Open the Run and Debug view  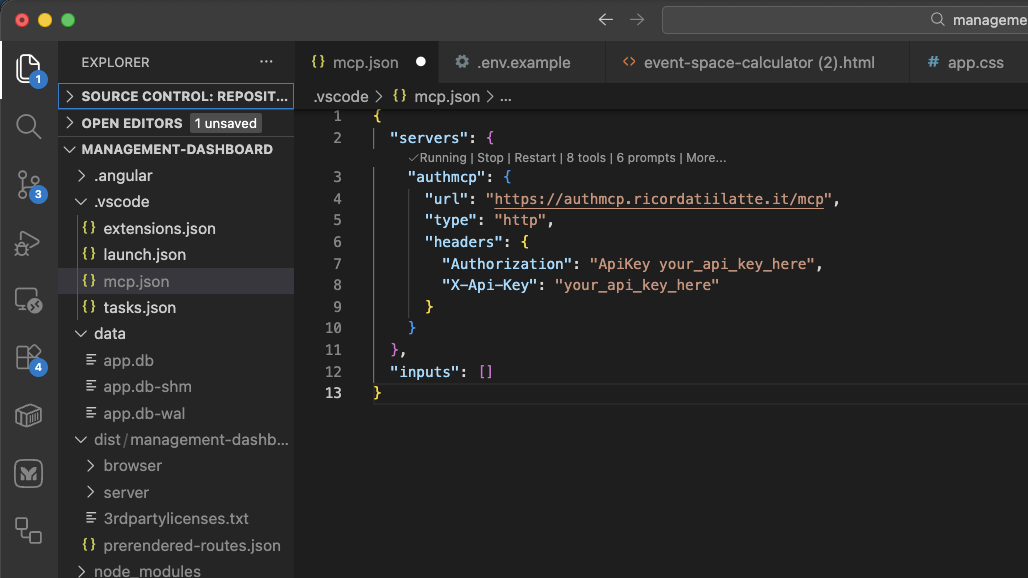coord(28,242)
